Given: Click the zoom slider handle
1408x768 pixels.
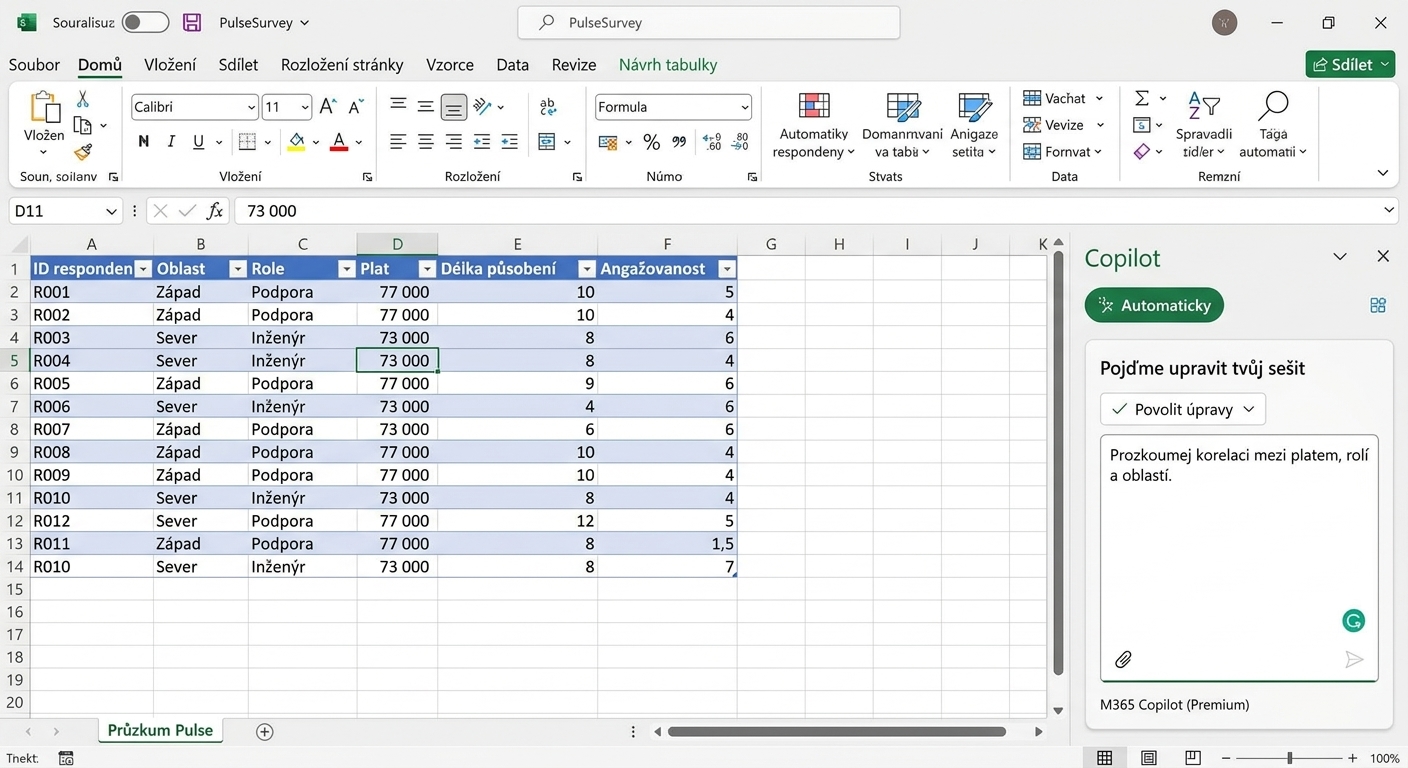Looking at the screenshot, I should (x=1290, y=758).
